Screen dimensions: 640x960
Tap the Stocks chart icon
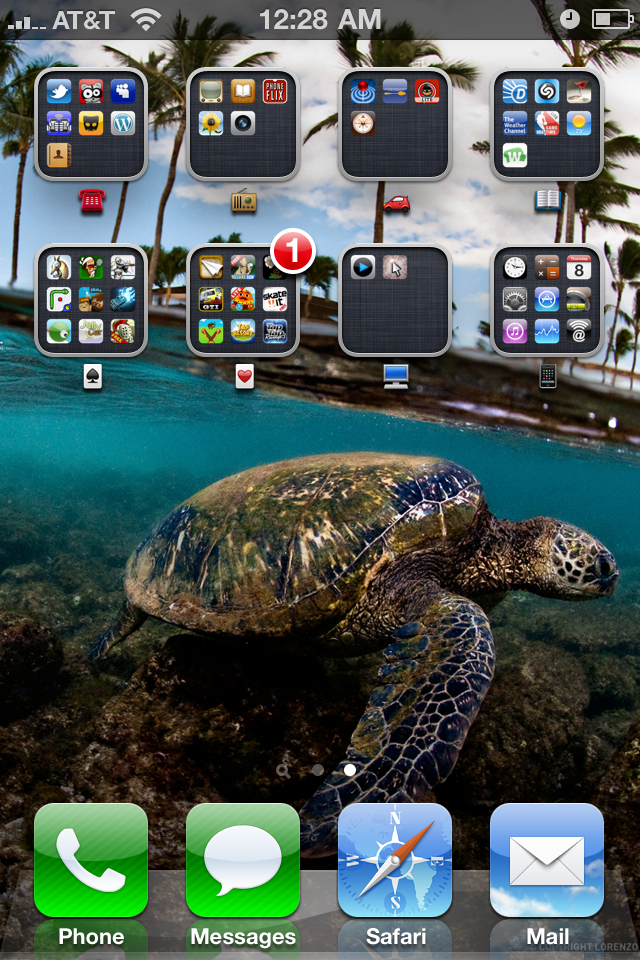(547, 331)
